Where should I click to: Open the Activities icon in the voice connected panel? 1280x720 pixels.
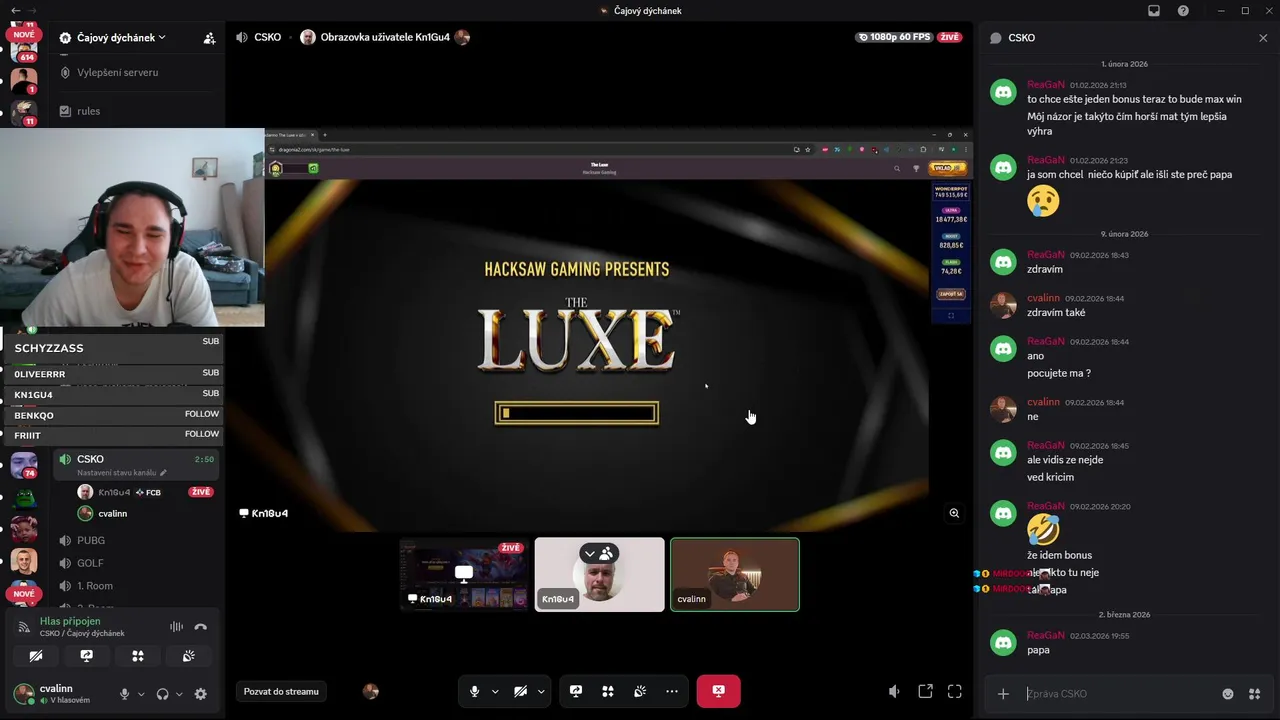click(138, 656)
